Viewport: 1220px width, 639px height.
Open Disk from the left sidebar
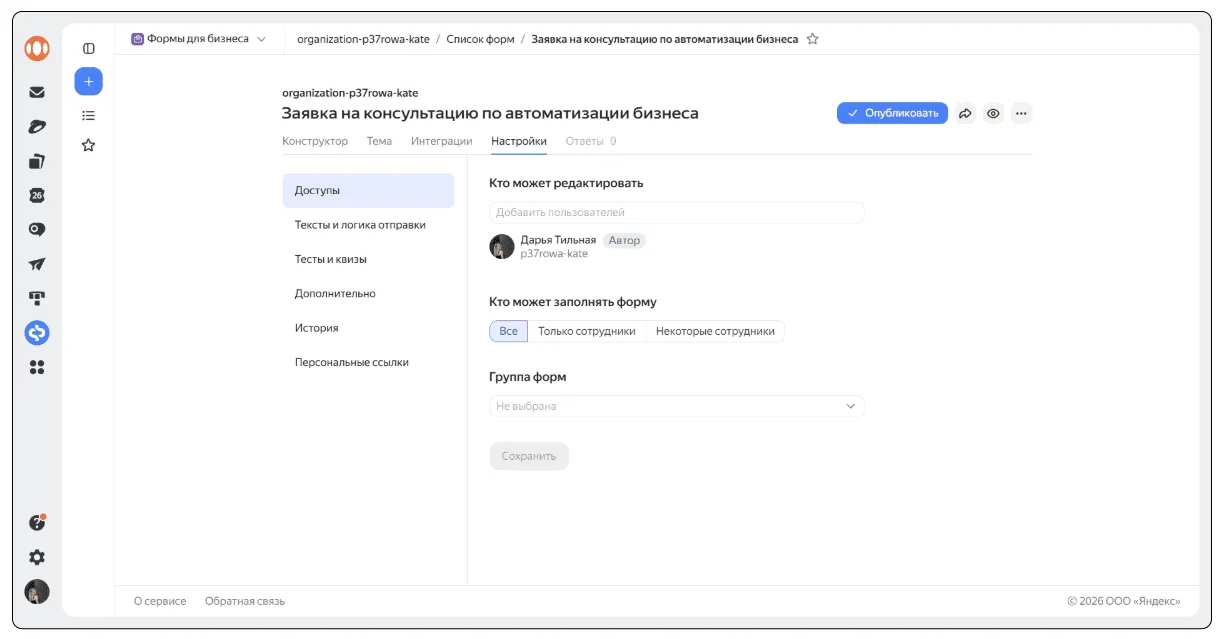pos(37,126)
